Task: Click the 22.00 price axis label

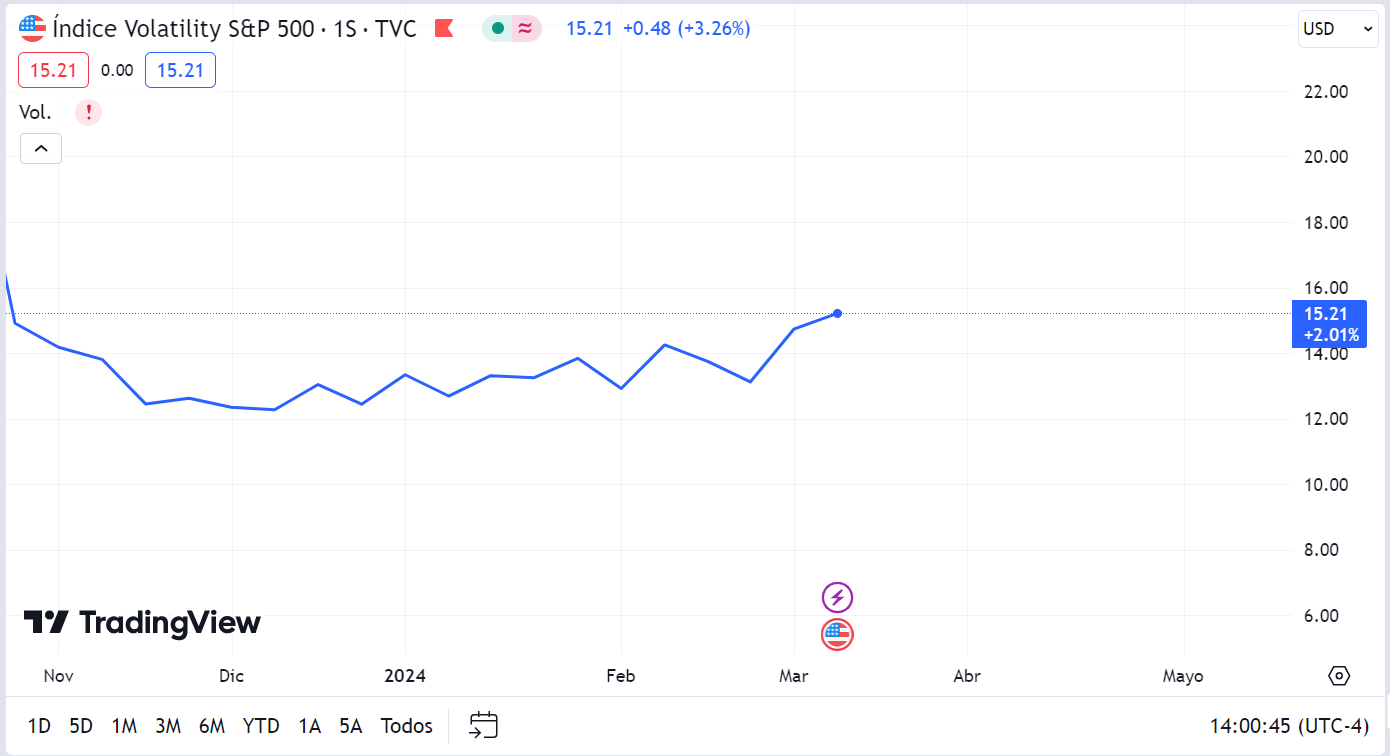Action: click(1327, 91)
